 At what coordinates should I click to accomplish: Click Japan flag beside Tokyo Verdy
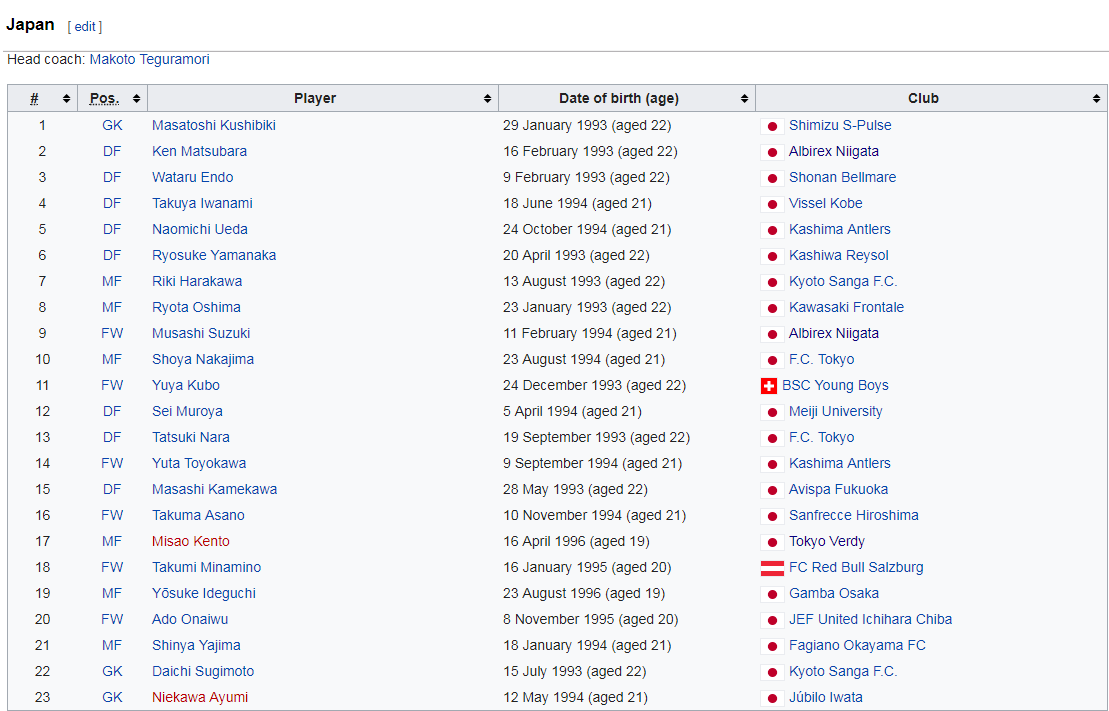[772, 543]
